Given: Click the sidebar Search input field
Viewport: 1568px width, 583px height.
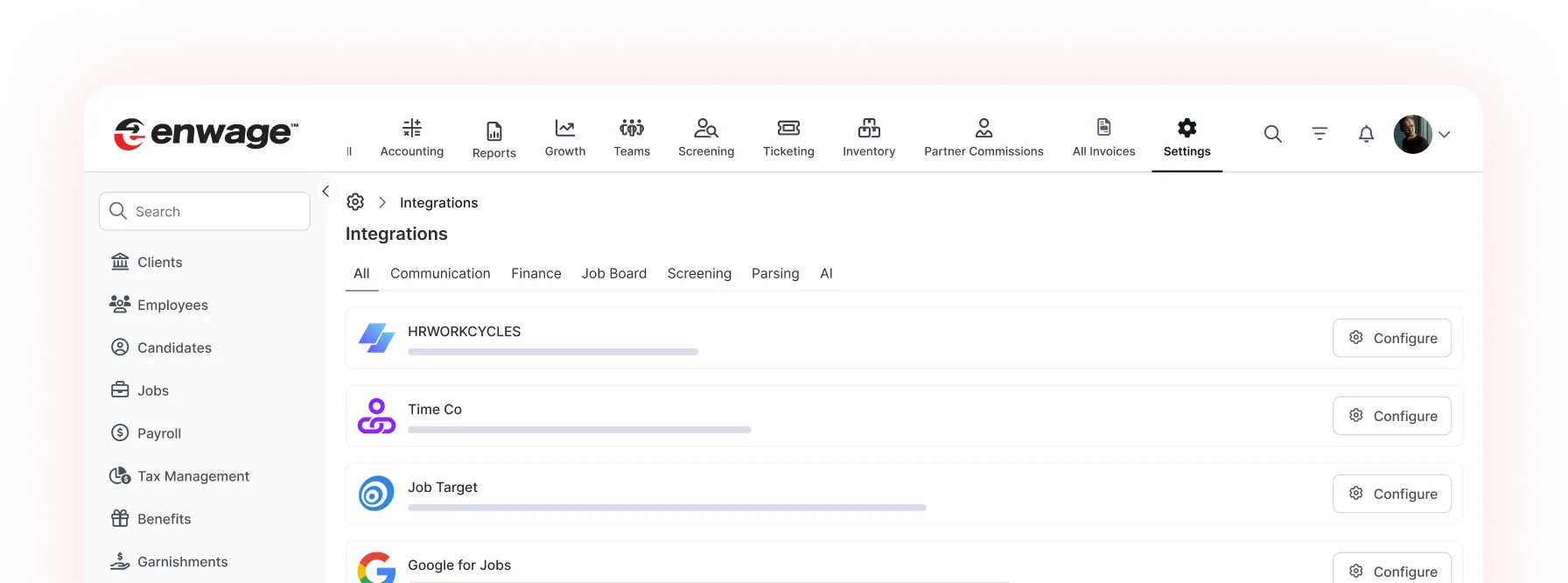Looking at the screenshot, I should tap(205, 212).
